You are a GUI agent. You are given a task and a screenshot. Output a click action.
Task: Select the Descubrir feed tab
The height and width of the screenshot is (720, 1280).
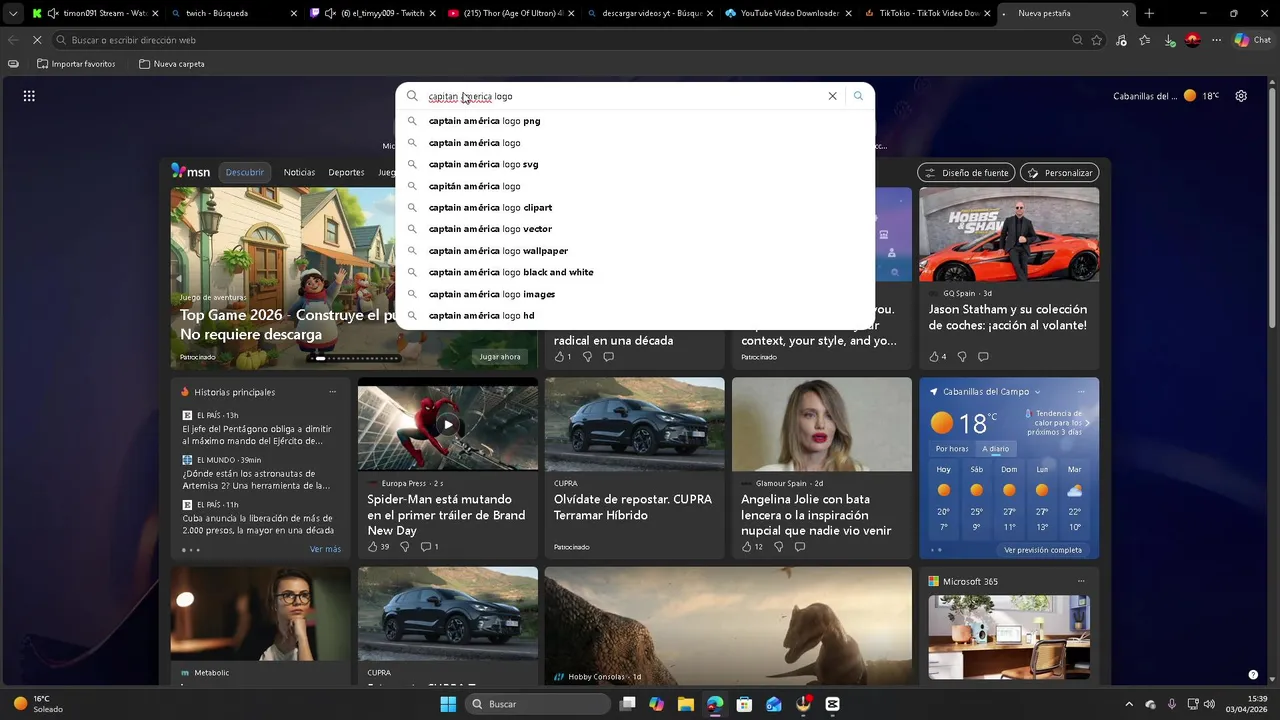coord(245,172)
